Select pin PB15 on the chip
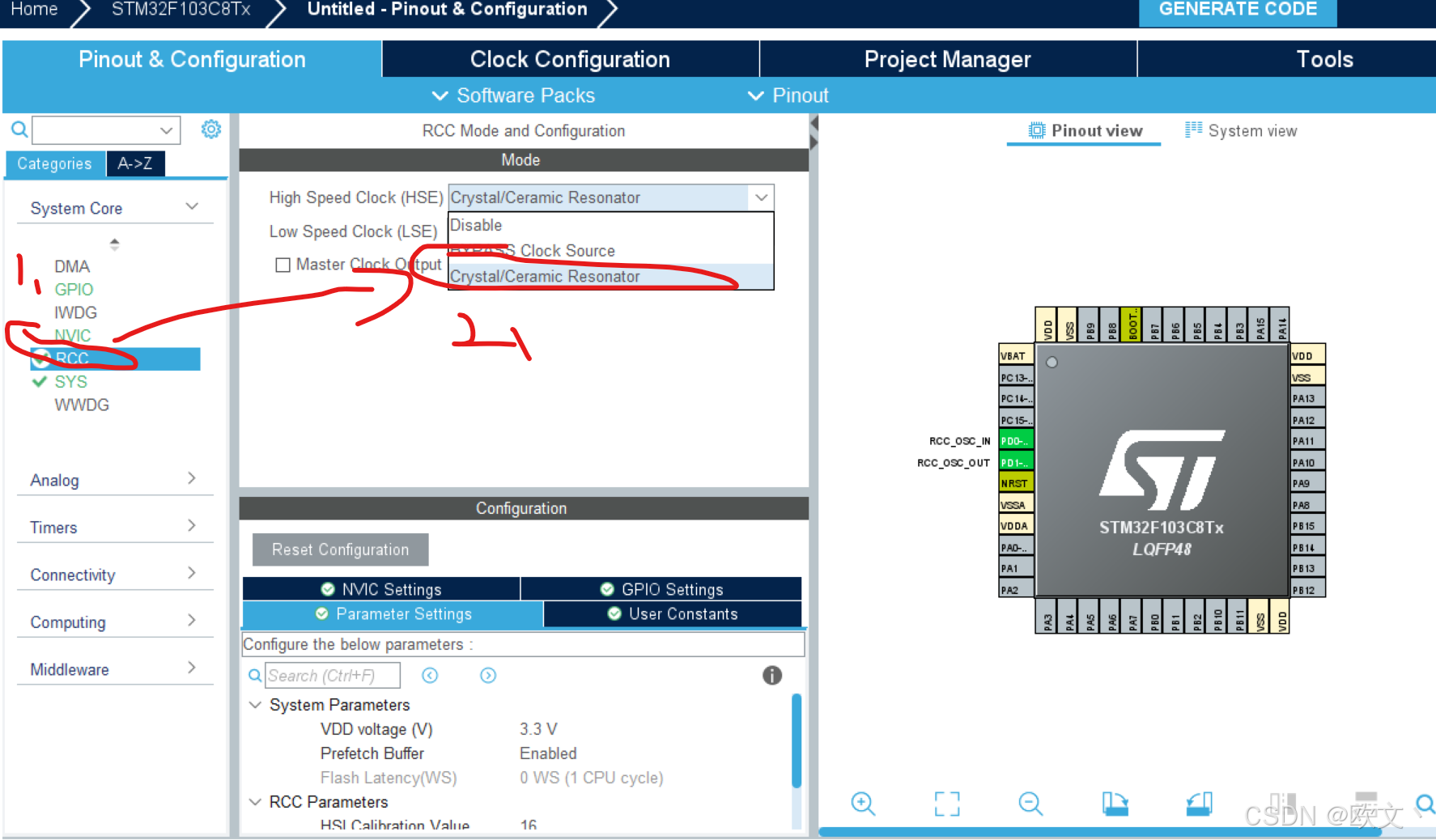The image size is (1436, 840). point(1307,526)
